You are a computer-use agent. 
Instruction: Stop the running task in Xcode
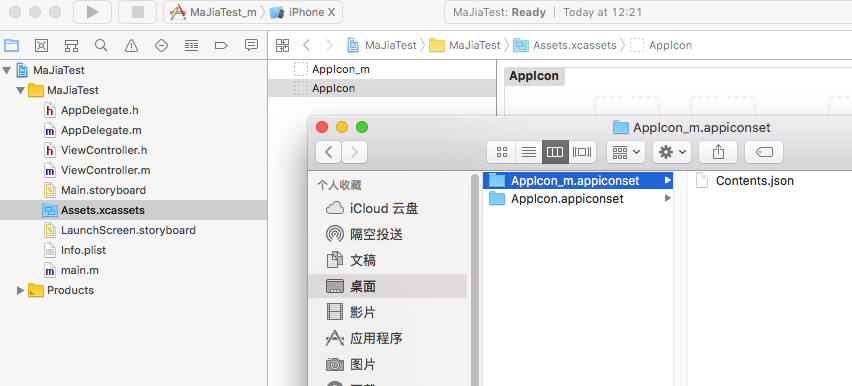pyautogui.click(x=138, y=12)
